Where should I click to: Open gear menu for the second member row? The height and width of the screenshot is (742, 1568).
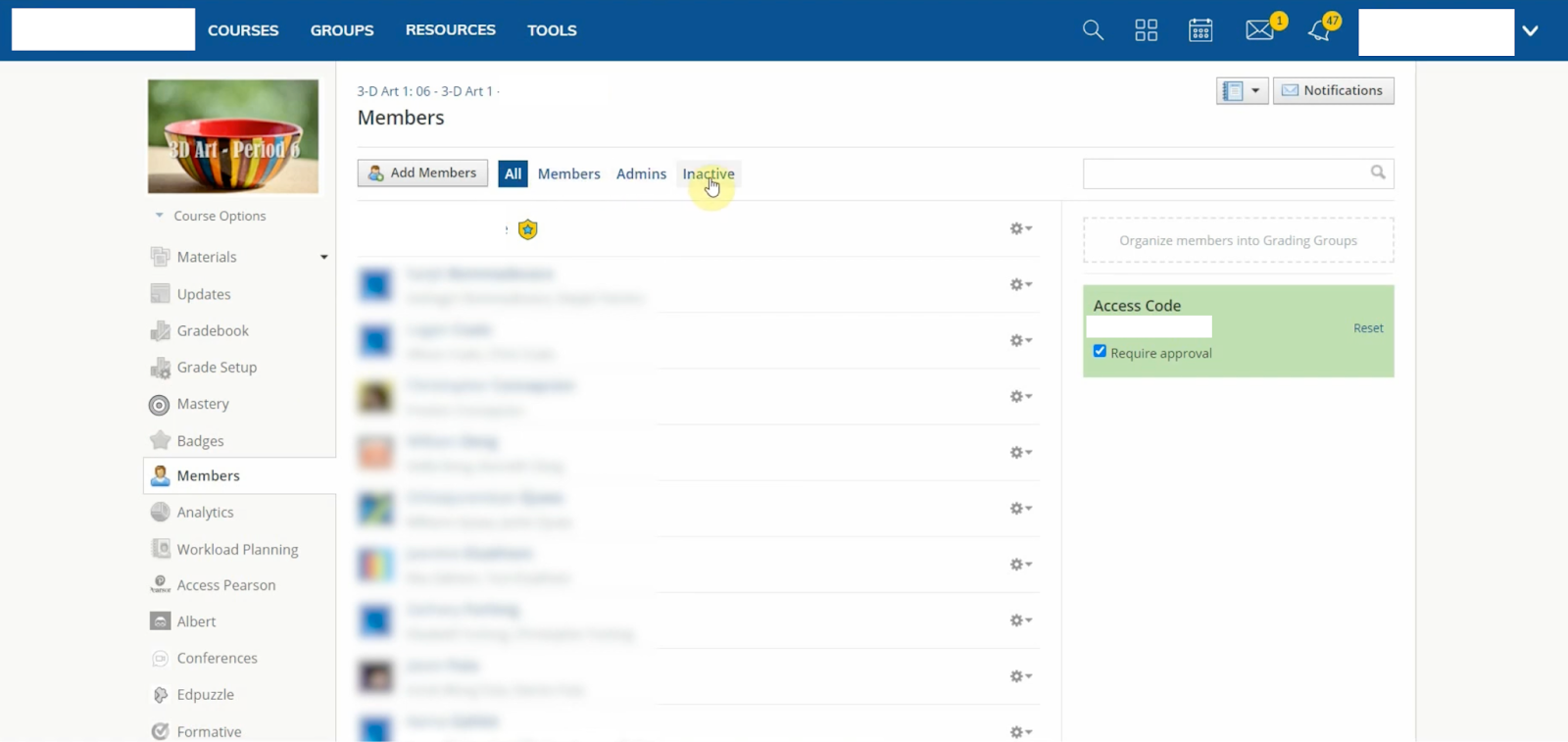click(1020, 340)
